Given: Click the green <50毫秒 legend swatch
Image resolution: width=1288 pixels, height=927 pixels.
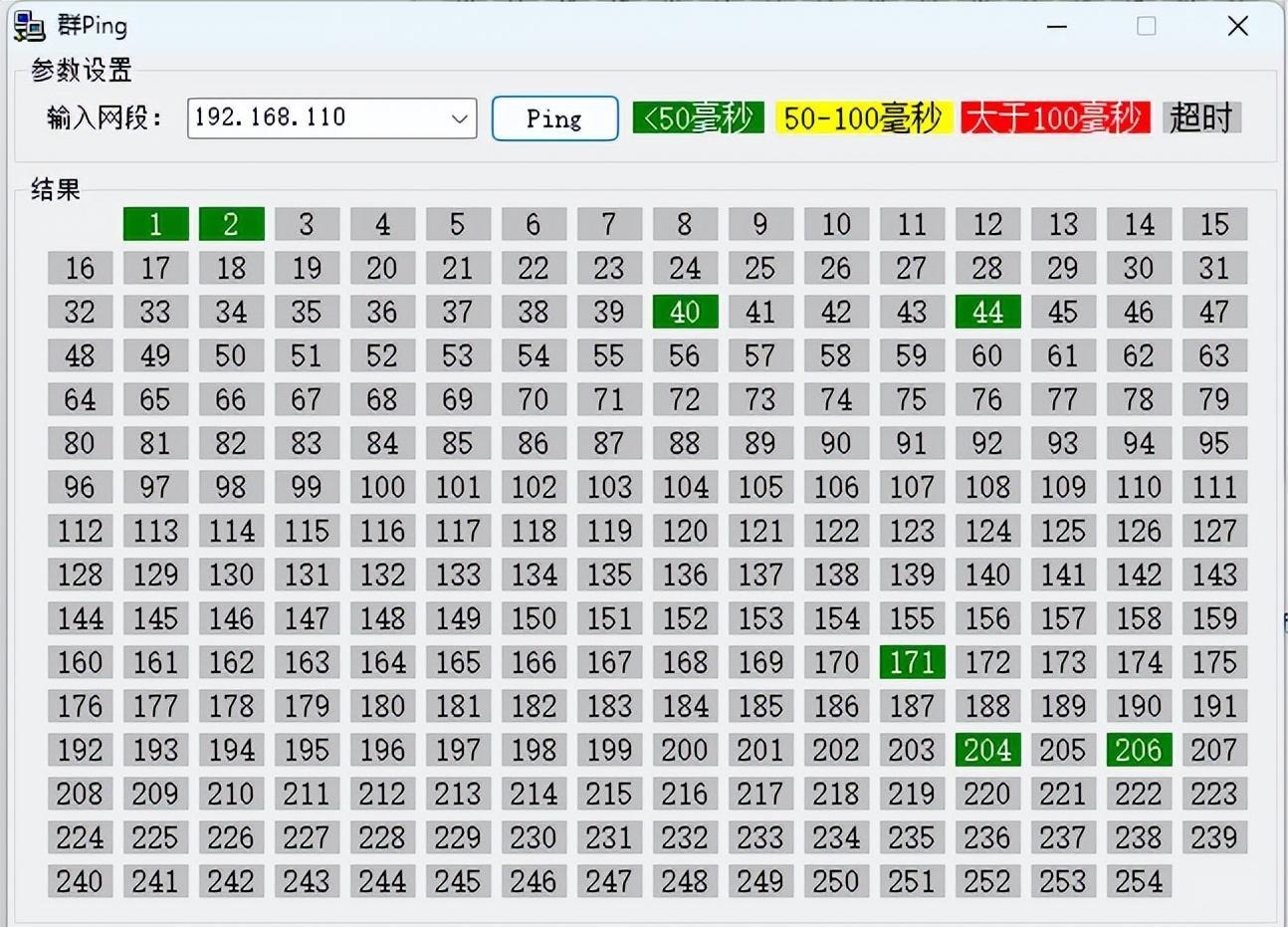Looking at the screenshot, I should click(x=698, y=117).
